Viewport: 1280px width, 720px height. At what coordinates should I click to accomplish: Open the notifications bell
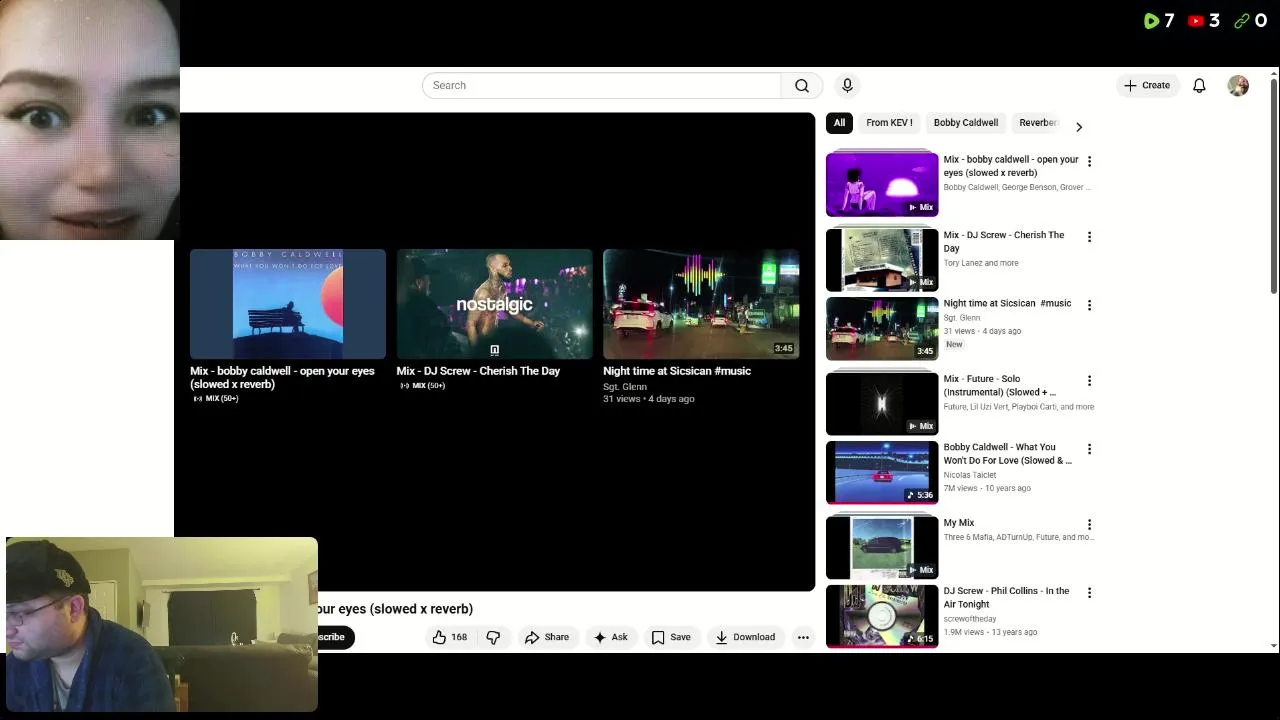point(1199,86)
